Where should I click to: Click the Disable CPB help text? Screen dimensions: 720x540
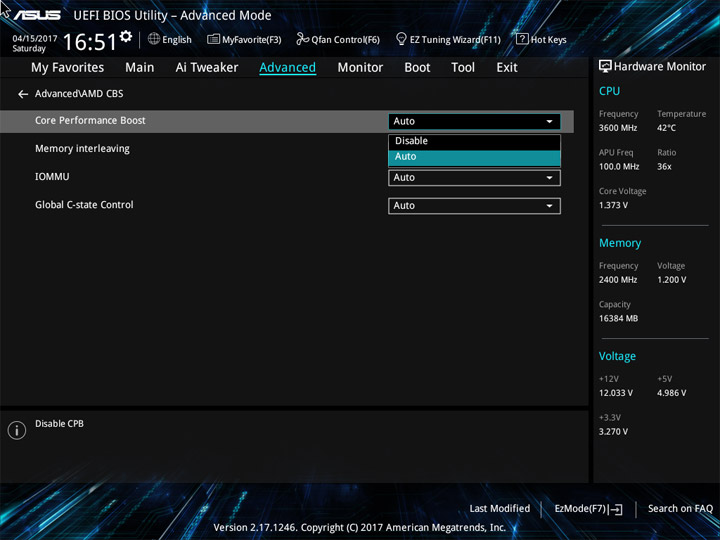(x=59, y=424)
